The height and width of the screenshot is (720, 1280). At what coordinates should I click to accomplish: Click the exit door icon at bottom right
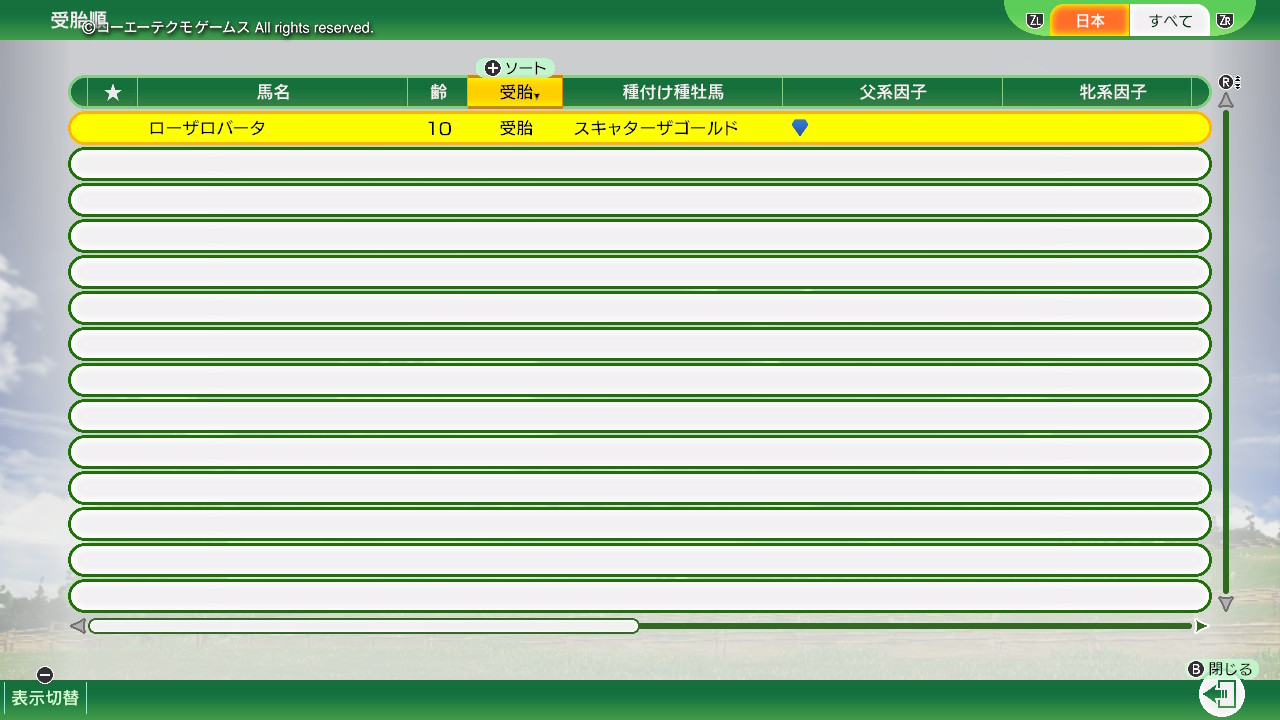(x=1221, y=694)
